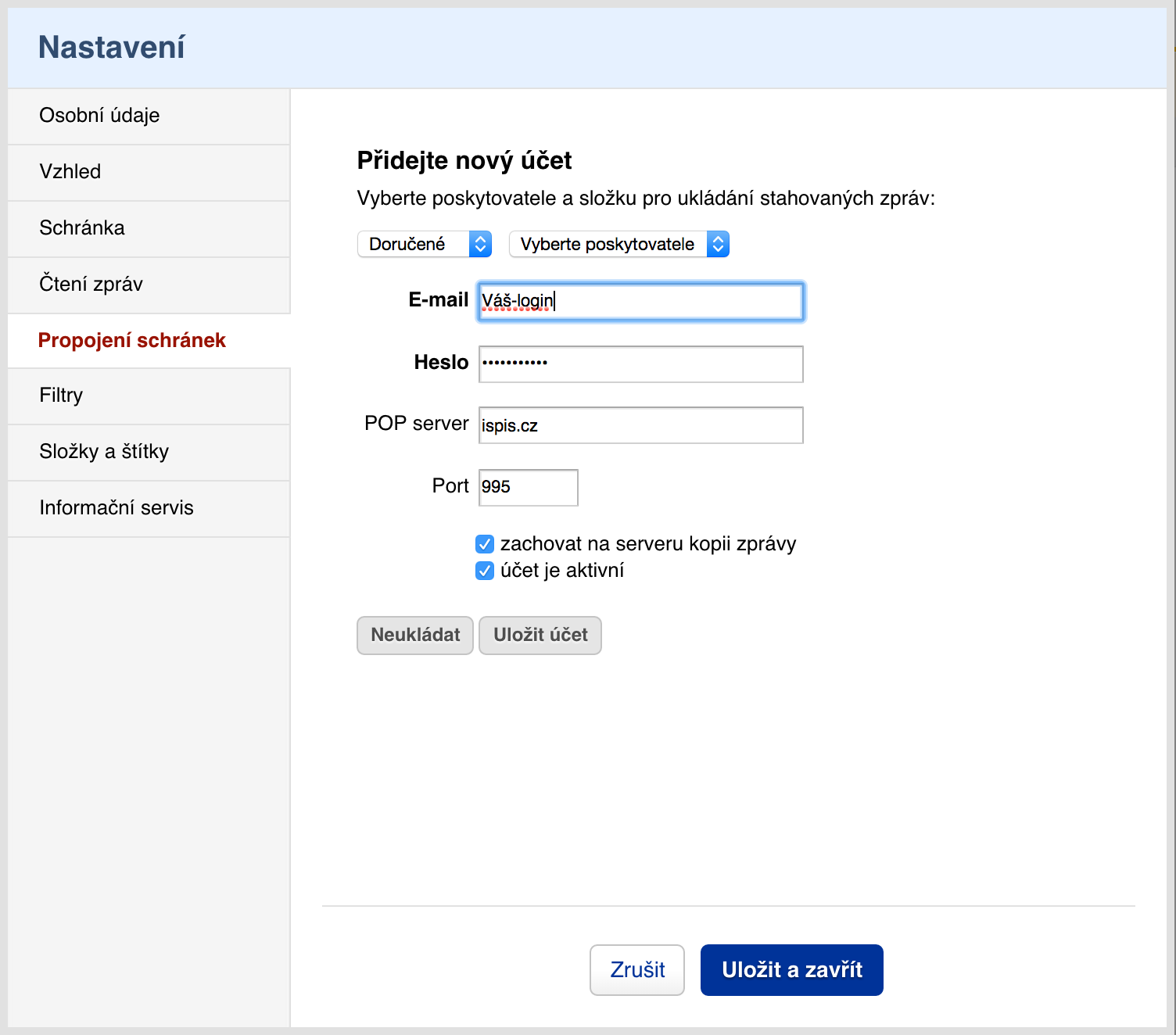
Task: Focus the Heslo password field
Action: coord(640,364)
